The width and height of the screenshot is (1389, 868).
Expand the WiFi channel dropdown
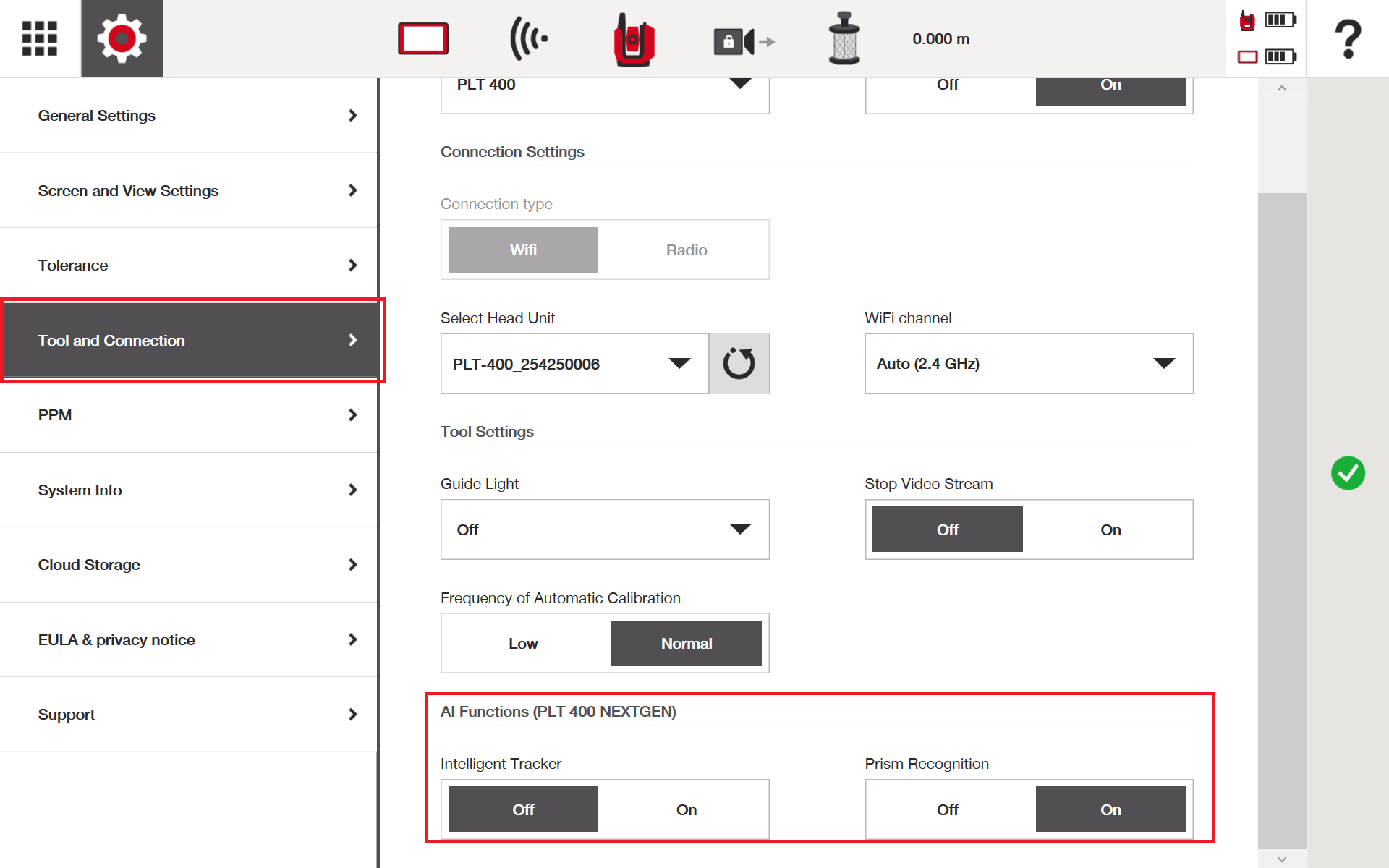pos(1029,364)
